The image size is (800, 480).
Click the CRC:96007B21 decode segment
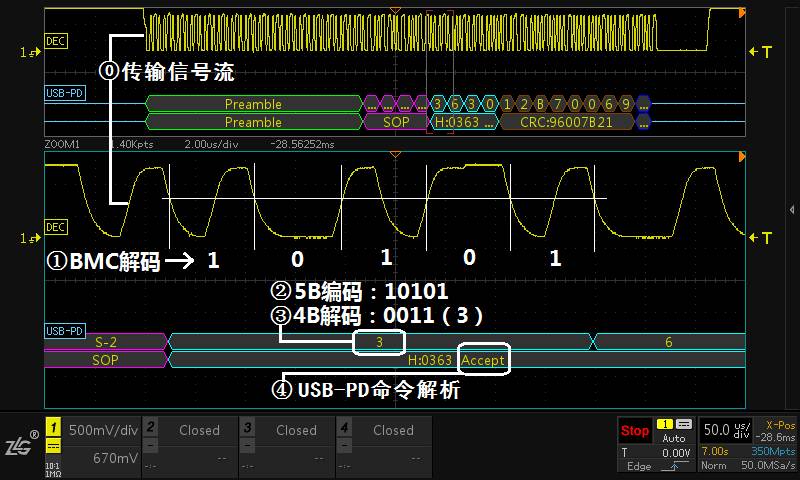point(566,122)
